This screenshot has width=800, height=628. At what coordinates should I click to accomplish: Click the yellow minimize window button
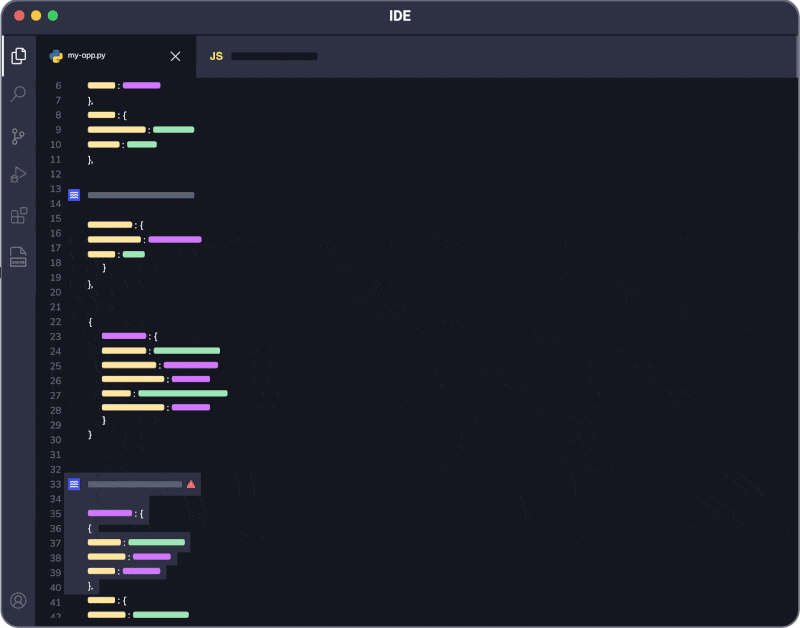pos(36,16)
